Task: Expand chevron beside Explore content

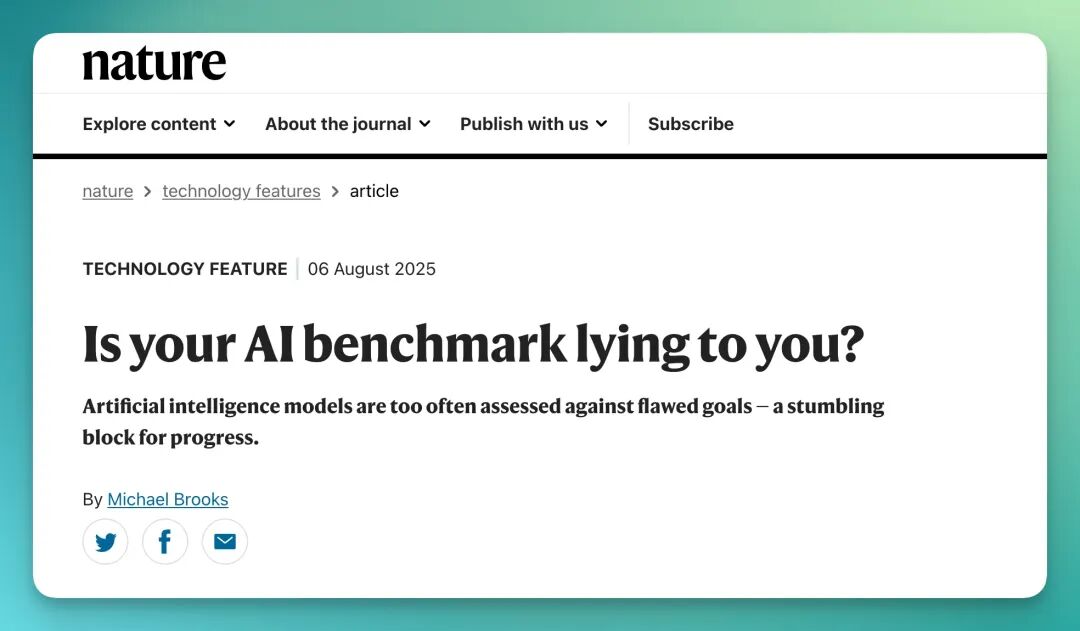Action: click(x=230, y=124)
